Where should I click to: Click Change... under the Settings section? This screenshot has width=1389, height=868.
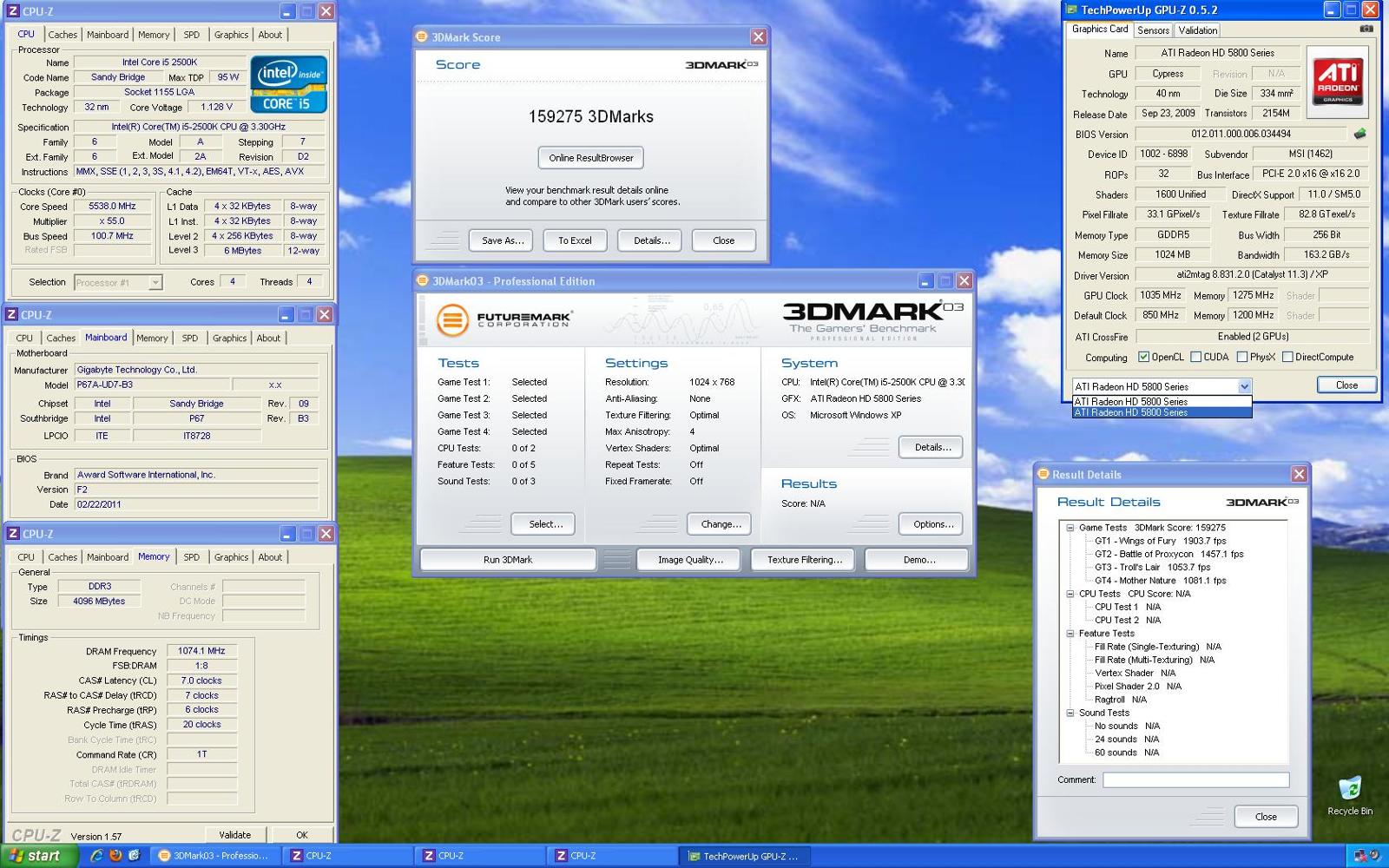pyautogui.click(x=721, y=524)
